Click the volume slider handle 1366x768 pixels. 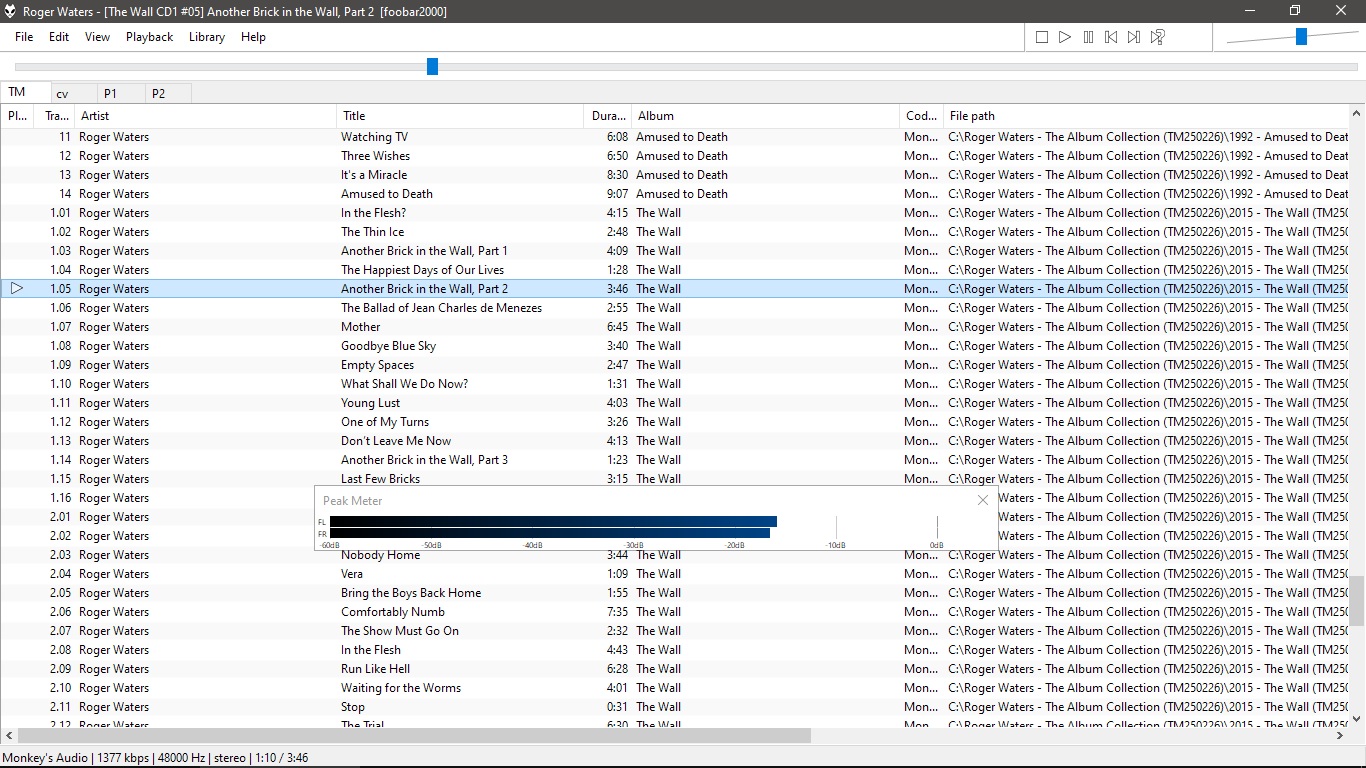pyautogui.click(x=1301, y=37)
